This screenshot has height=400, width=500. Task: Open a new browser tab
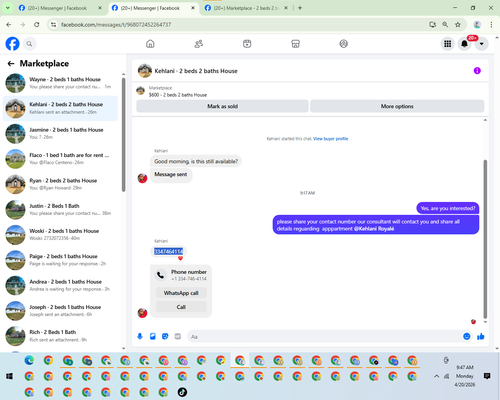point(300,8)
